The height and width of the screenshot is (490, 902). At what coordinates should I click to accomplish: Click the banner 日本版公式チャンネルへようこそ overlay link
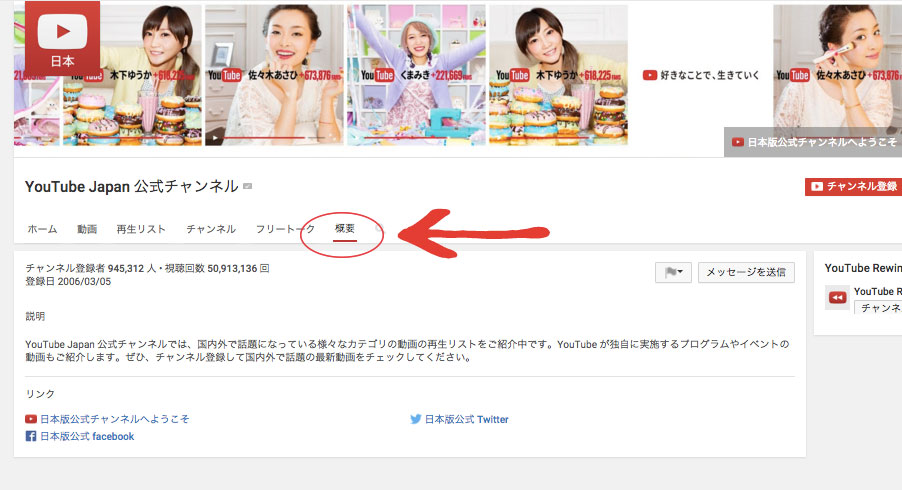pyautogui.click(x=813, y=142)
